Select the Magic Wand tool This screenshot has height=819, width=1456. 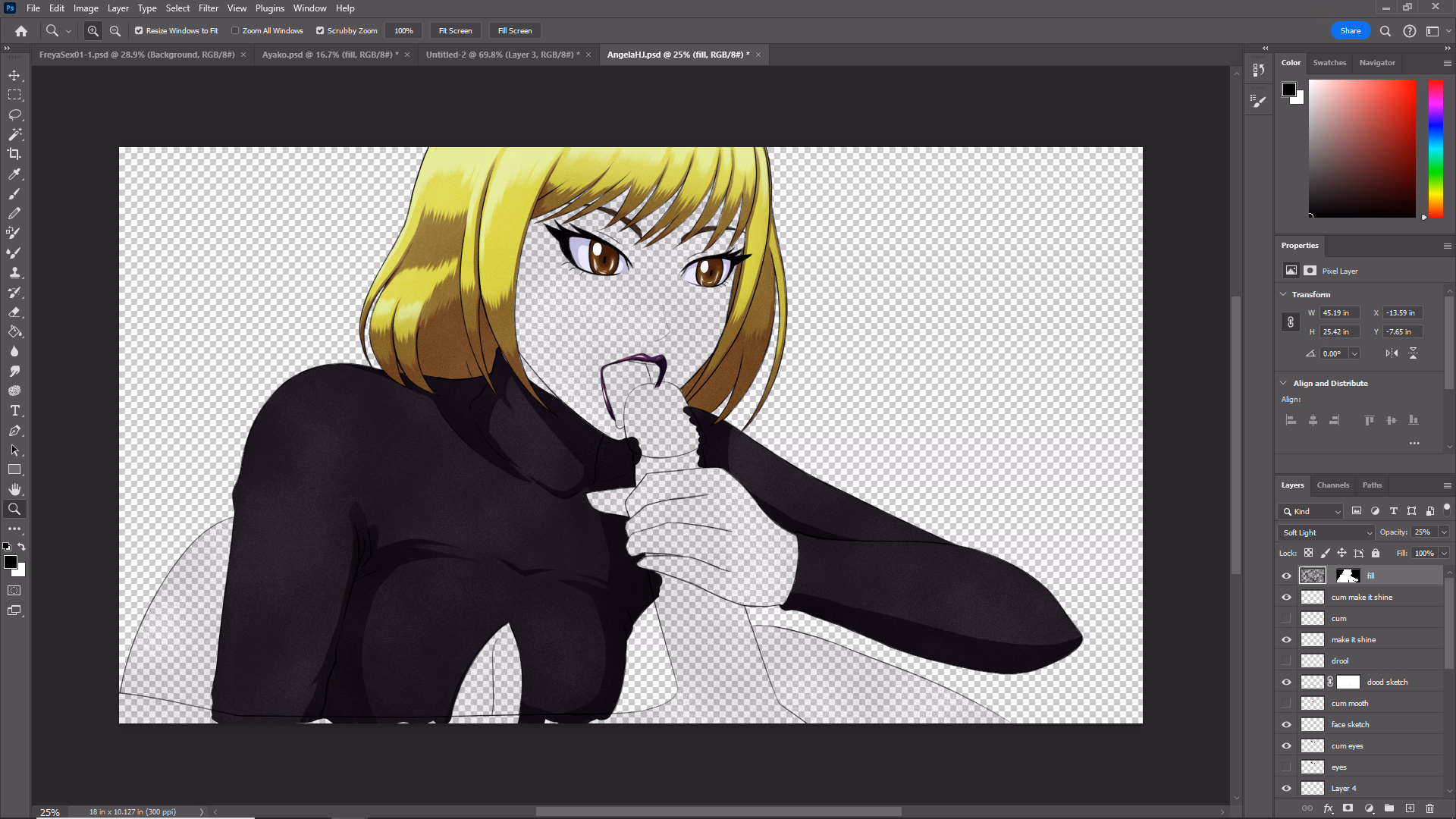click(14, 134)
